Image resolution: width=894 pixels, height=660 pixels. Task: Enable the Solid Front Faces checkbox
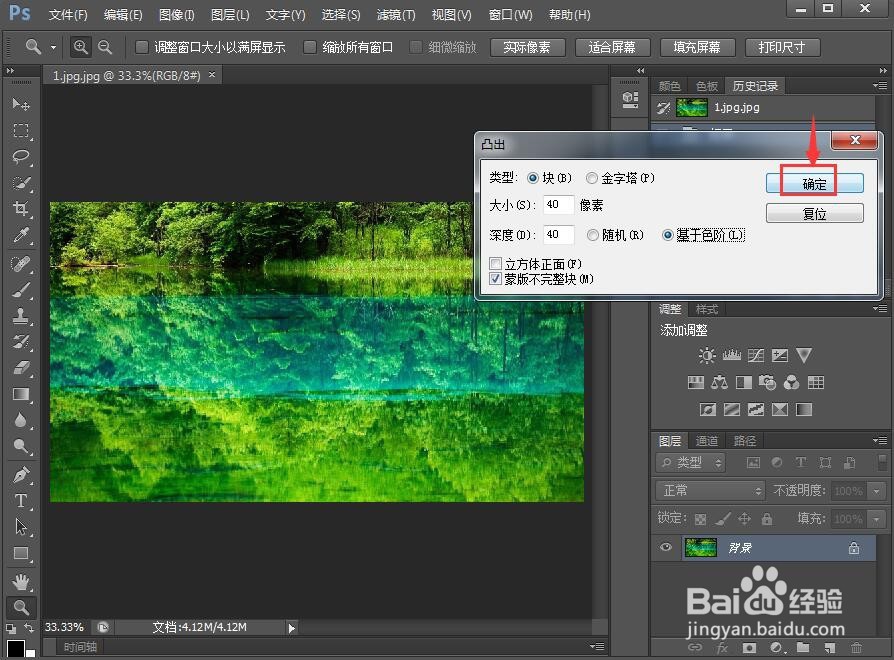click(495, 264)
